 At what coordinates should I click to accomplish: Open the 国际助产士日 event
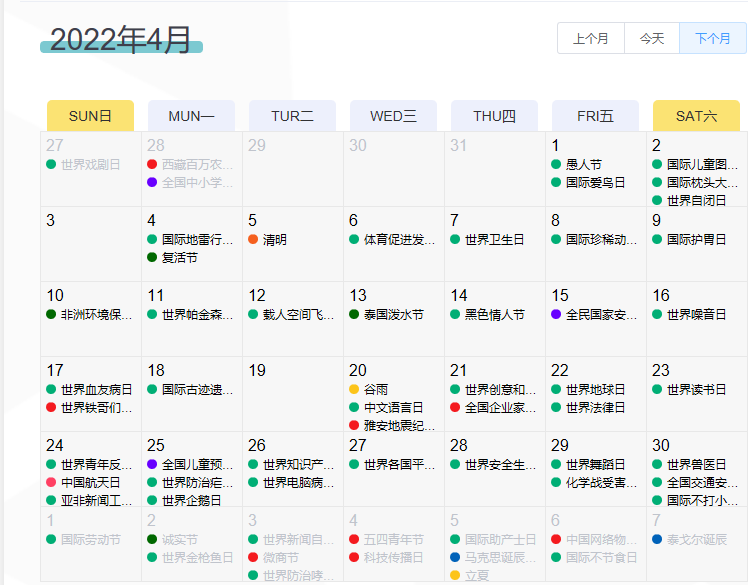500,540
